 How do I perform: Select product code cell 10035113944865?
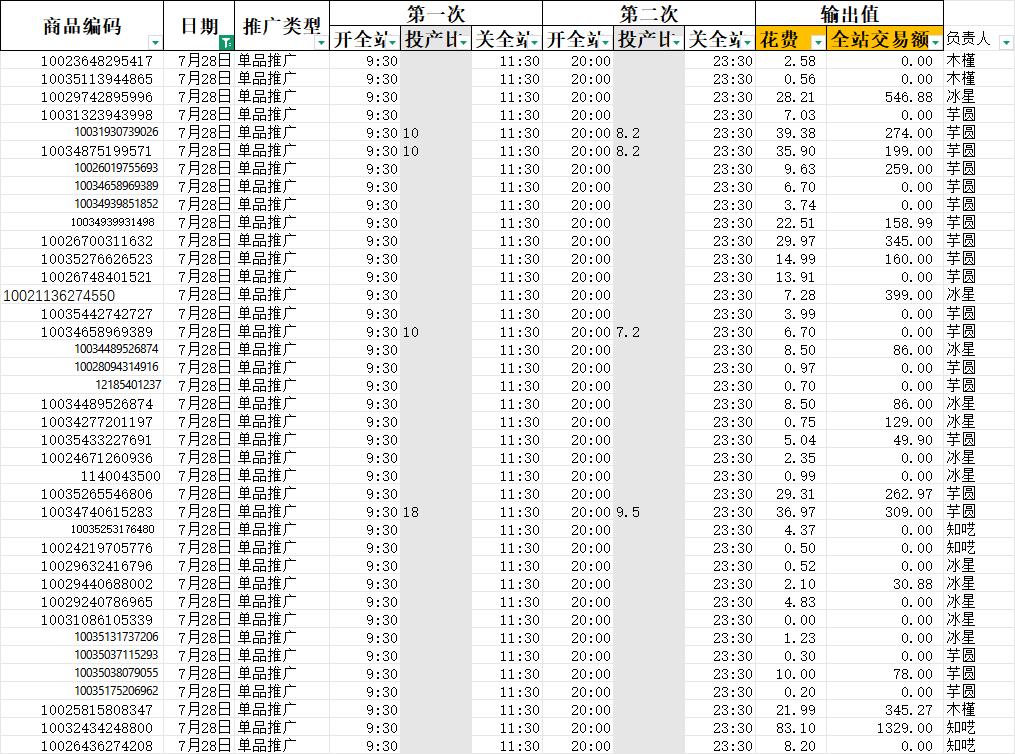(82, 79)
